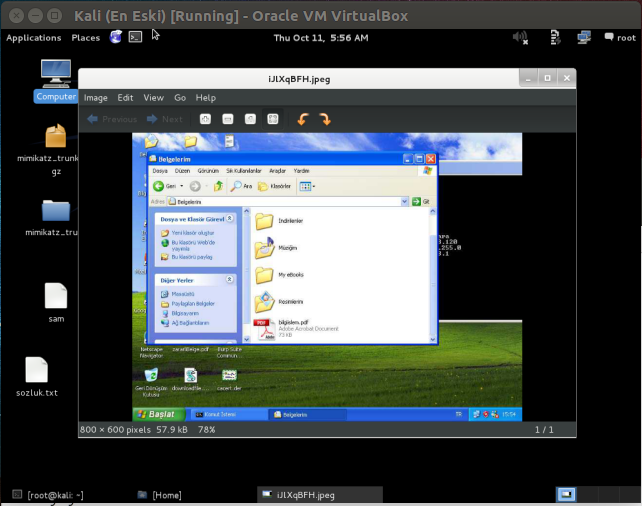Image resolution: width=642 pixels, height=506 pixels.
Task: Select the Computer desktop icon
Action: pos(56,81)
